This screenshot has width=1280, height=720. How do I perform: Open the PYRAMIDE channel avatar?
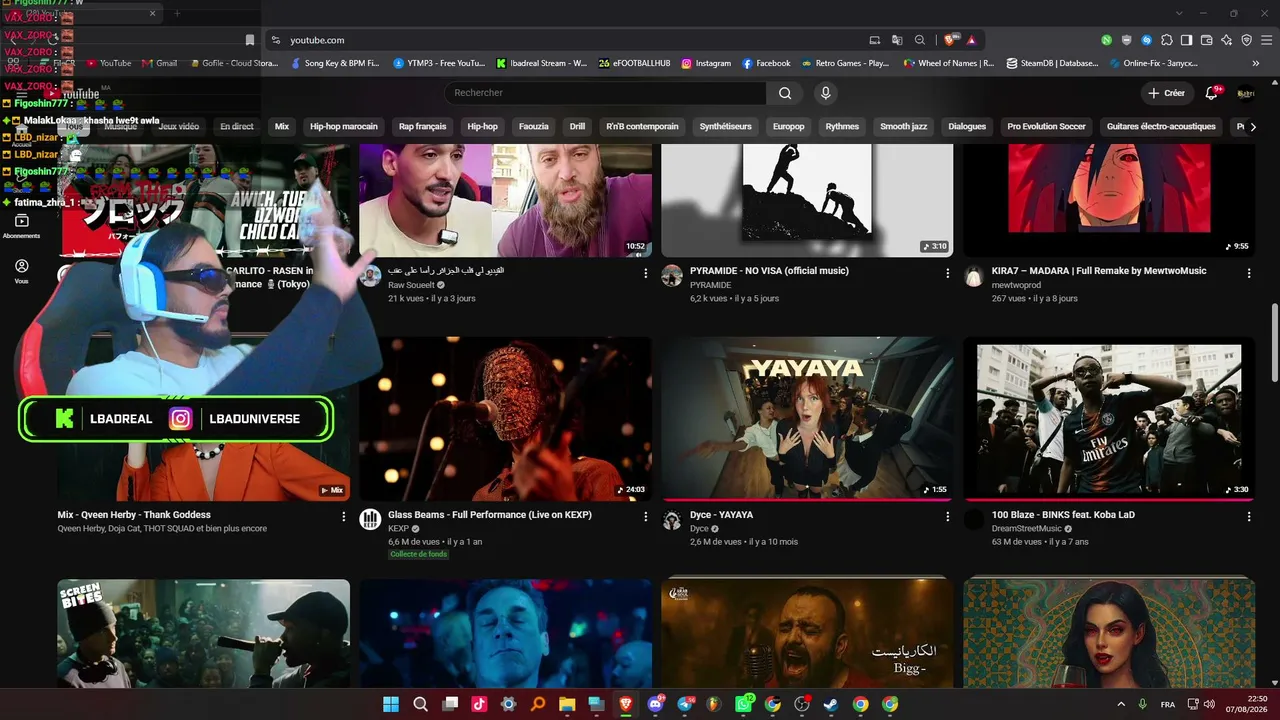tap(672, 276)
